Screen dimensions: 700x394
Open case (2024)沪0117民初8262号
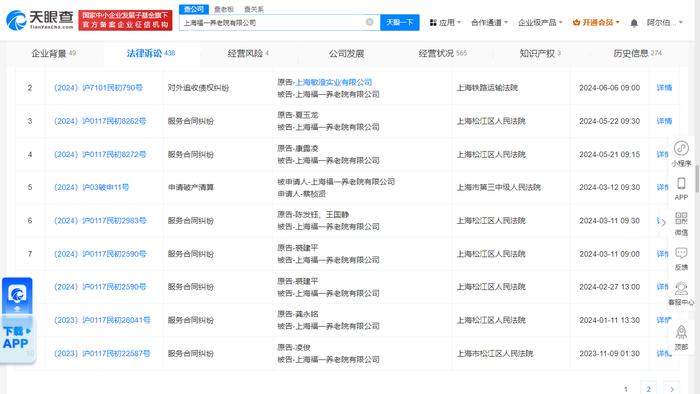point(100,121)
